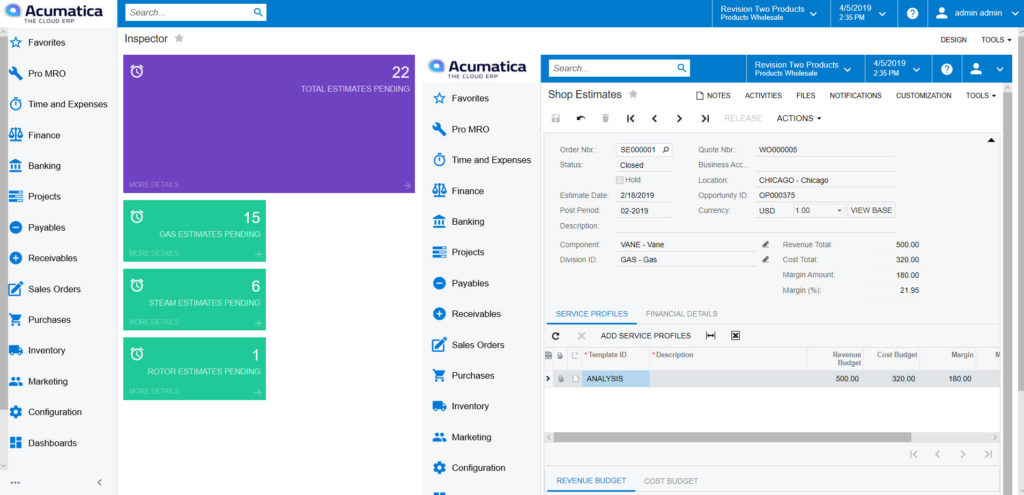Go to the next record in Shop Estimates

coord(679,118)
